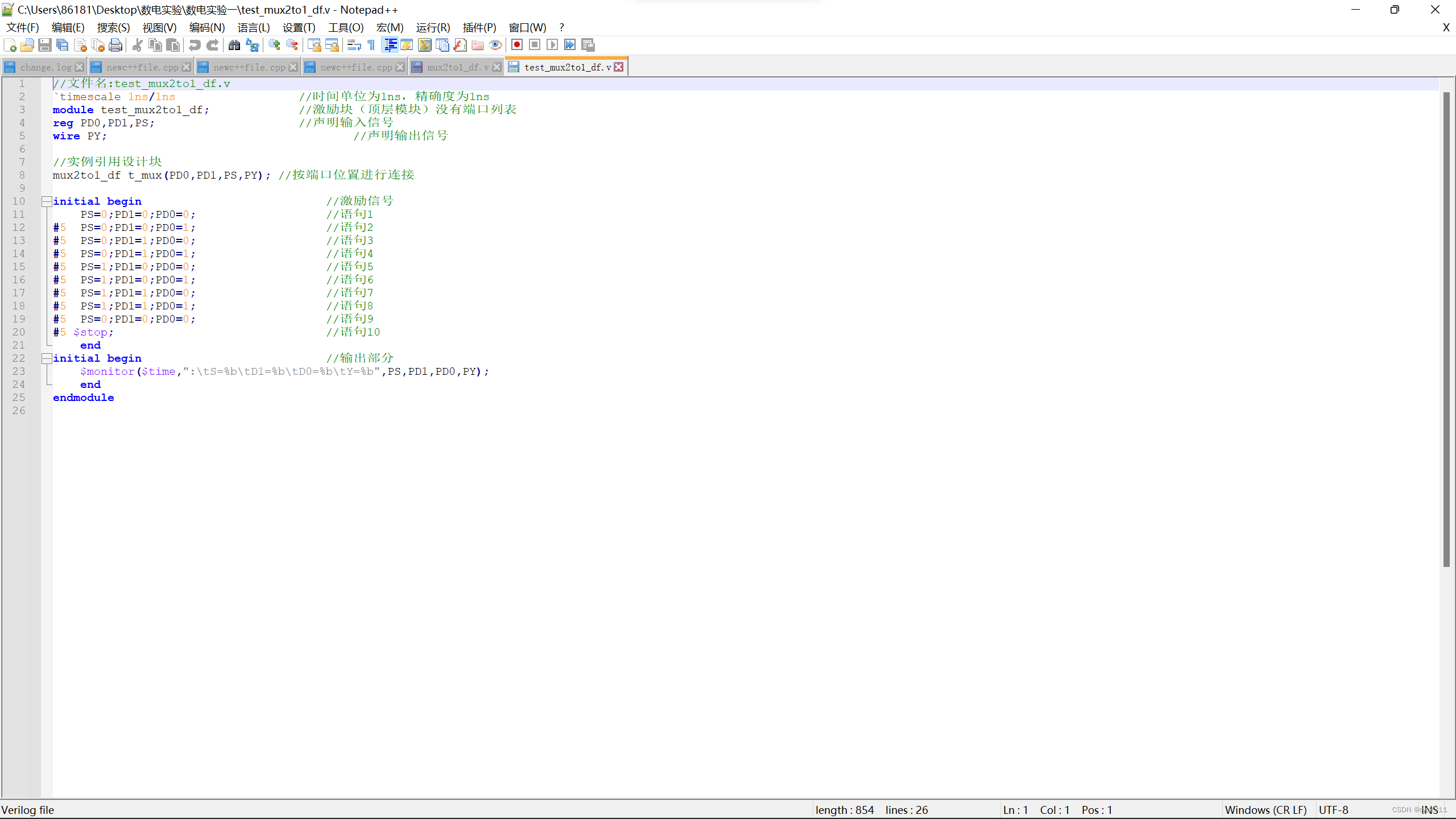Open the 宏(M) macro menu
The image size is (1456, 819).
(x=390, y=27)
